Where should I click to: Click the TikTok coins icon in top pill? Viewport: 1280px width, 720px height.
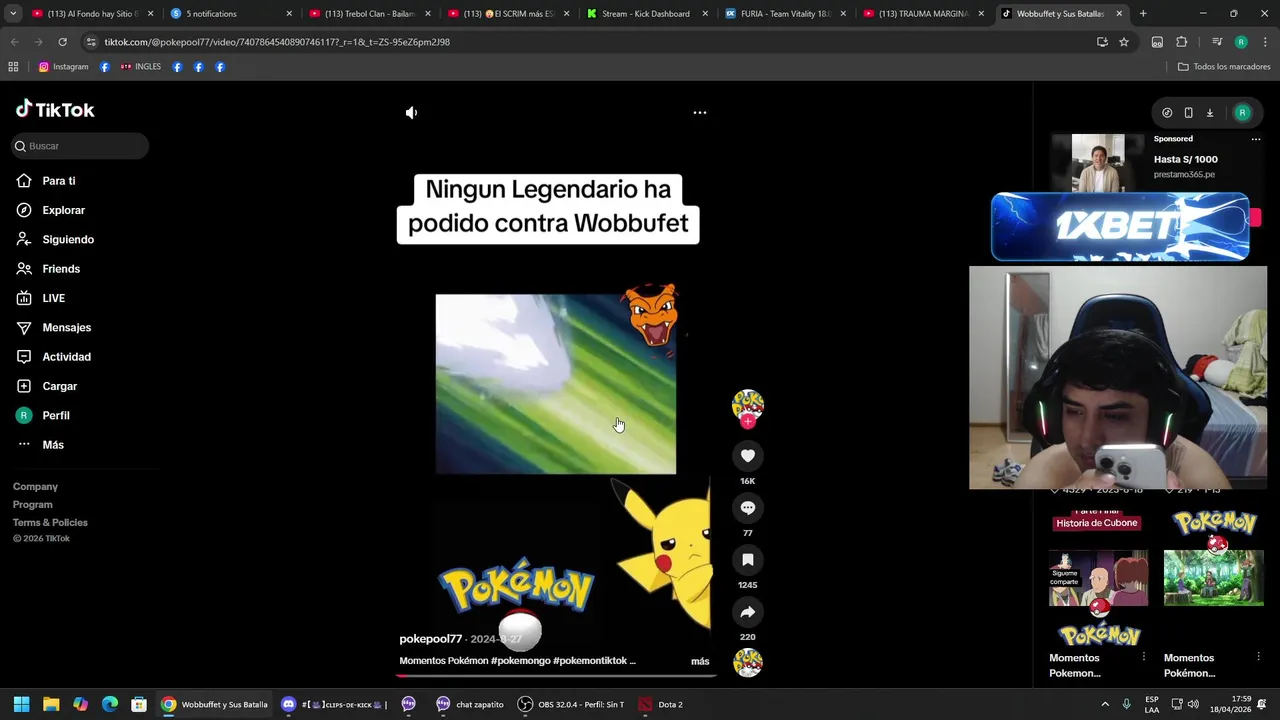pyautogui.click(x=1167, y=113)
